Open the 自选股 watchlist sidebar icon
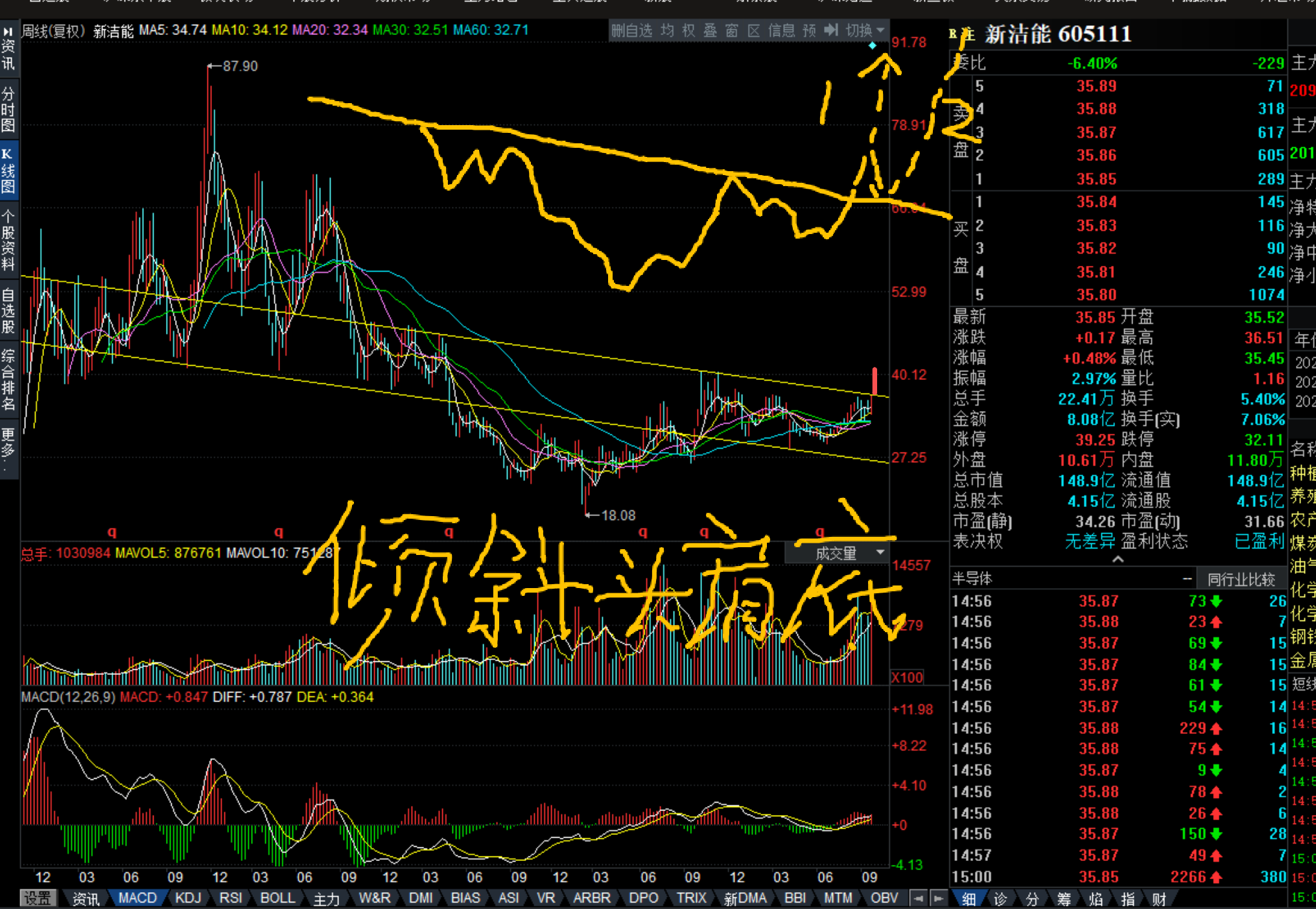Screen dimensions: 1316x909 tap(8, 311)
